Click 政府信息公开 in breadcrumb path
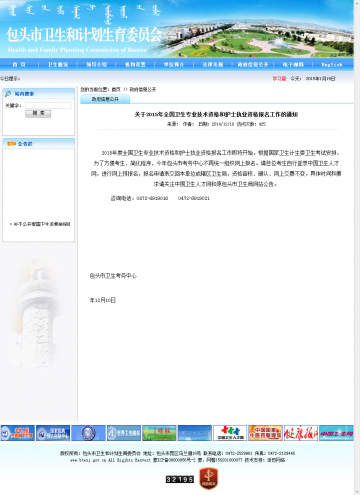 [x=143, y=89]
